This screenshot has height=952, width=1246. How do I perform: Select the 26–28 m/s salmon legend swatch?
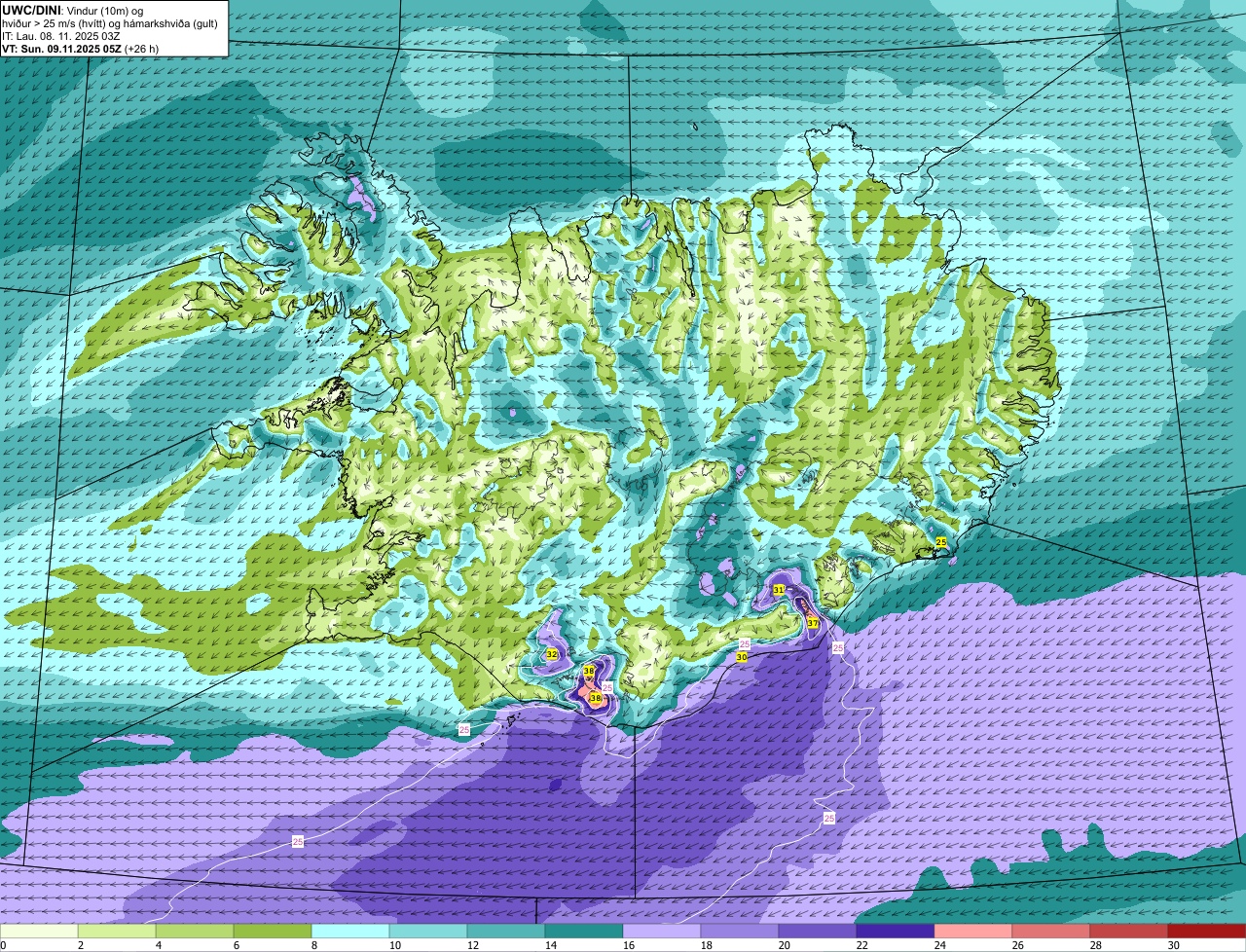(x=1051, y=932)
